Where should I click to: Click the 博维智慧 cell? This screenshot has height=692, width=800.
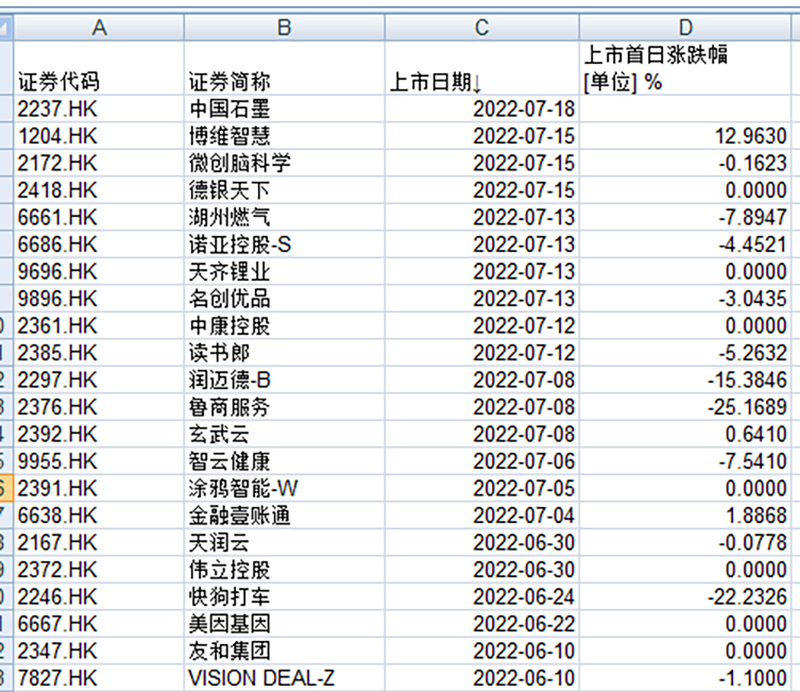click(x=284, y=136)
